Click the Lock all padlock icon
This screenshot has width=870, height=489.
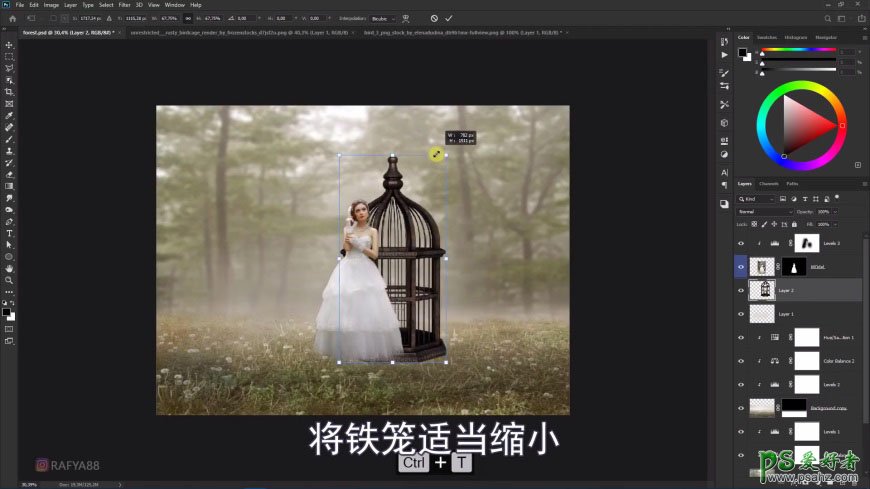[x=794, y=224]
